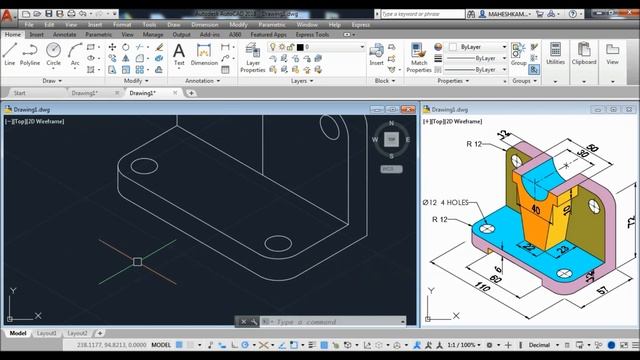Open the multiline Text tool
The image size is (640, 360).
179,55
